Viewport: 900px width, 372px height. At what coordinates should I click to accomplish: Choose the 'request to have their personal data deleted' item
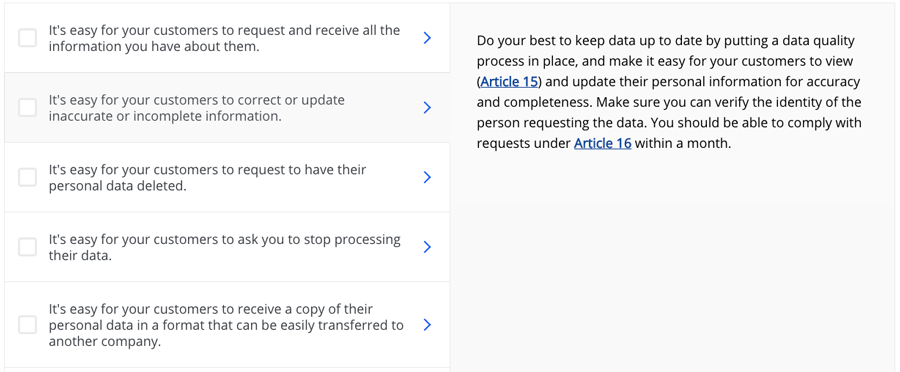(x=227, y=177)
